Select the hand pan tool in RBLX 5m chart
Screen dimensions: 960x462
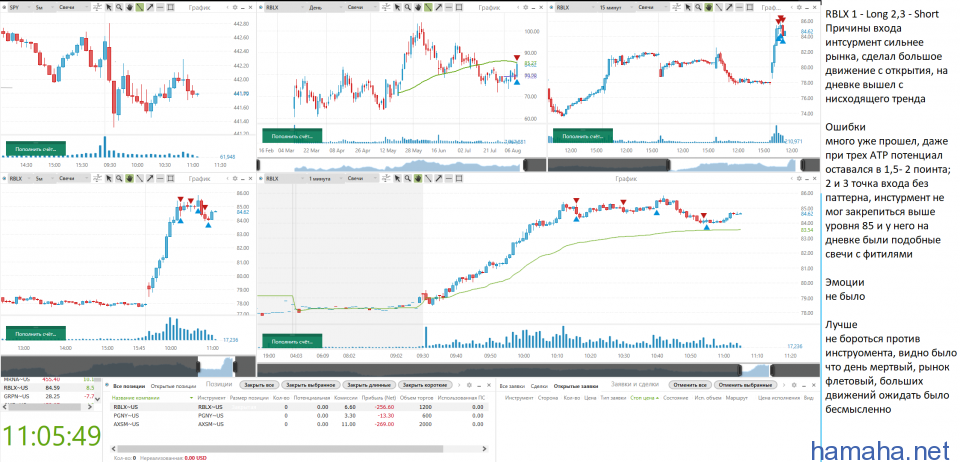(x=129, y=179)
